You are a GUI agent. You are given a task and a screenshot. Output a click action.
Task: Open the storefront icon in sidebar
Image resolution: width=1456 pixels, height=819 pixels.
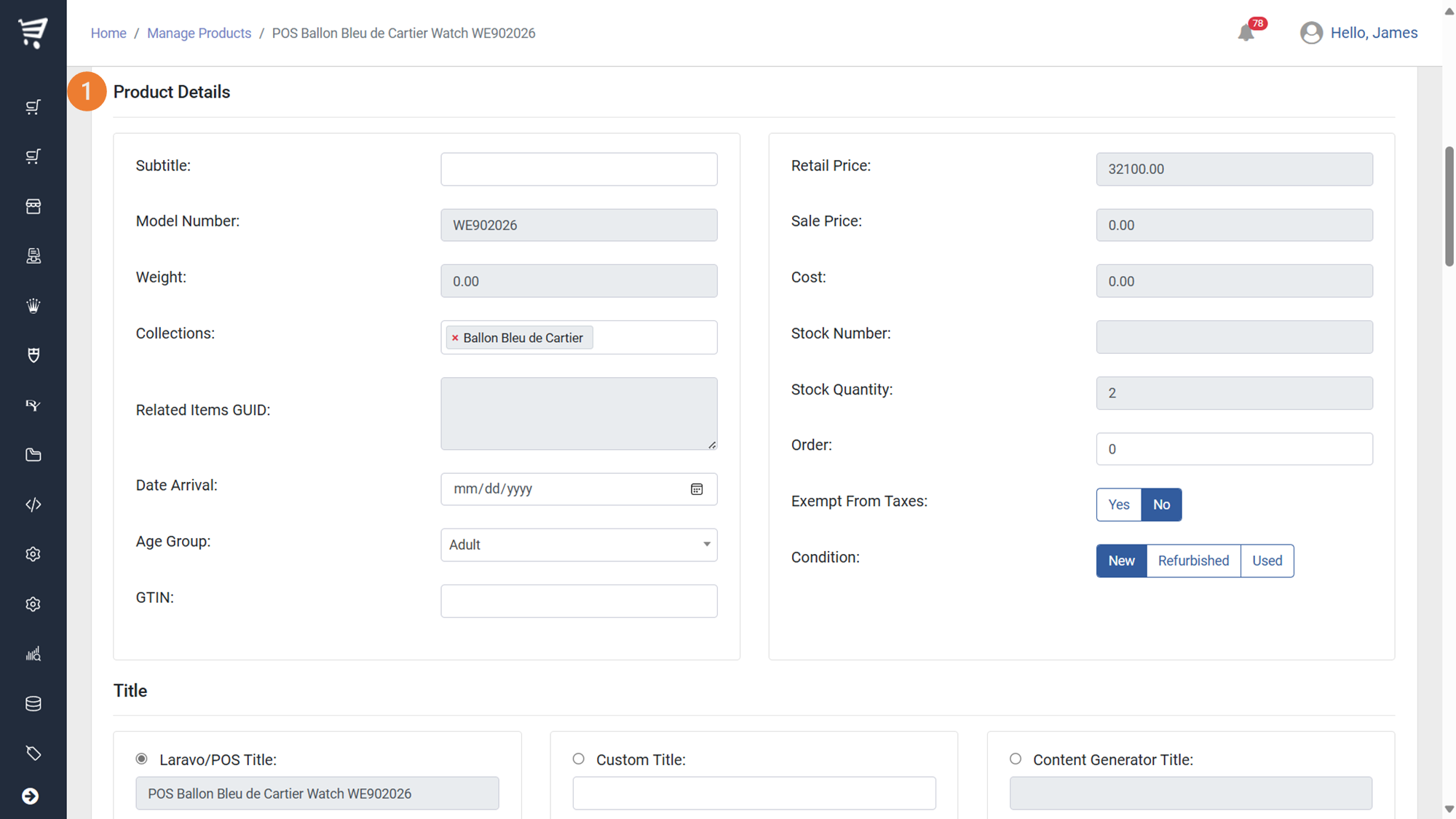[x=33, y=206]
